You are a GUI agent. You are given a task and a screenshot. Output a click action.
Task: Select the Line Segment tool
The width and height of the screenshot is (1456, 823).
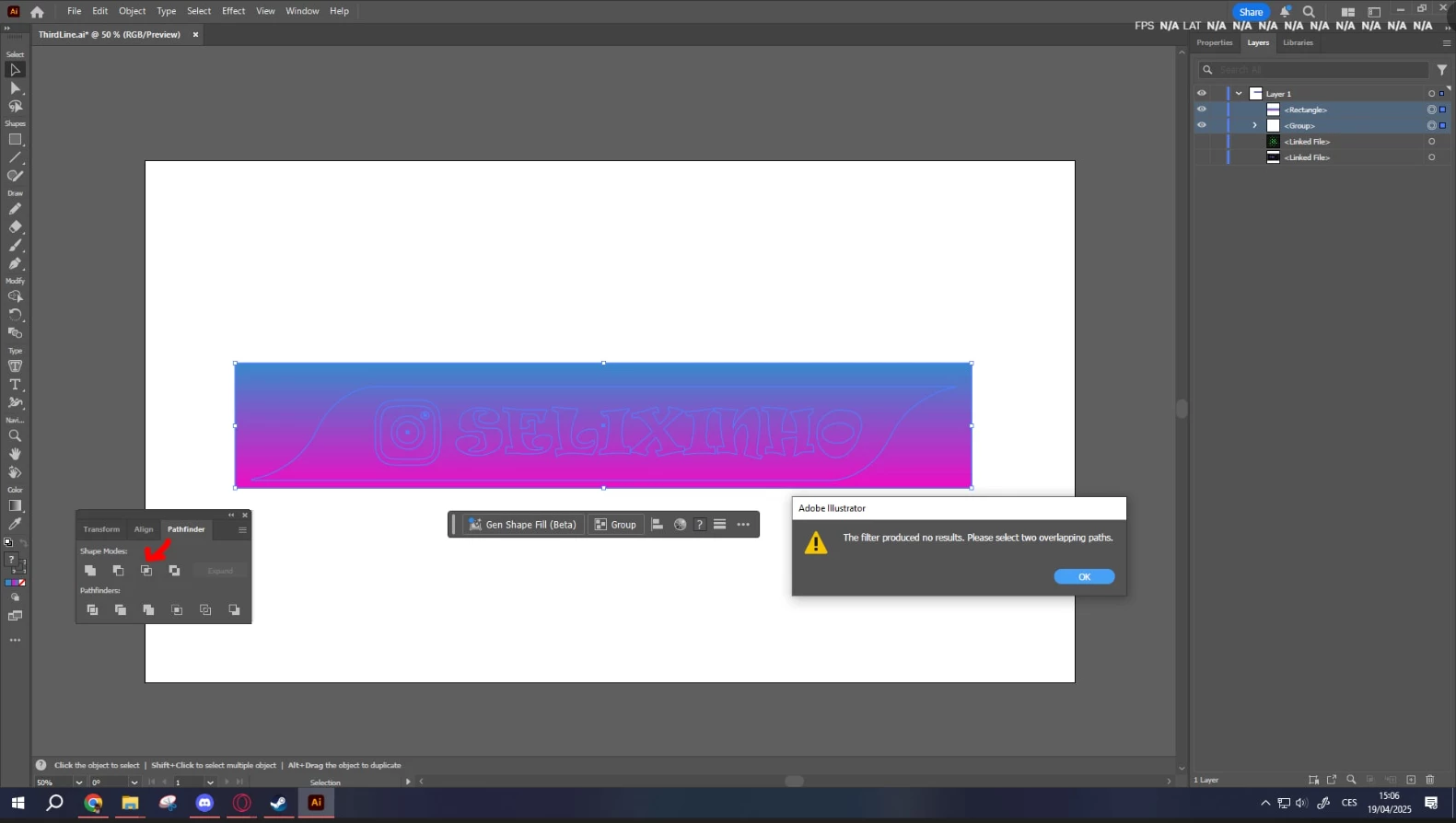15,158
